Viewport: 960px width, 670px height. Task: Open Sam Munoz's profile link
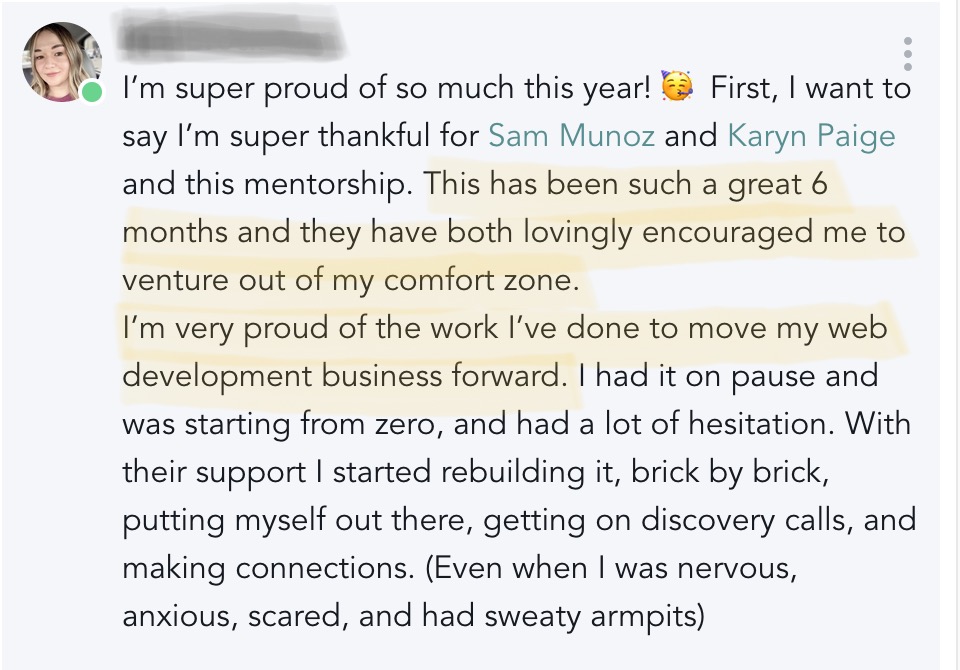572,135
